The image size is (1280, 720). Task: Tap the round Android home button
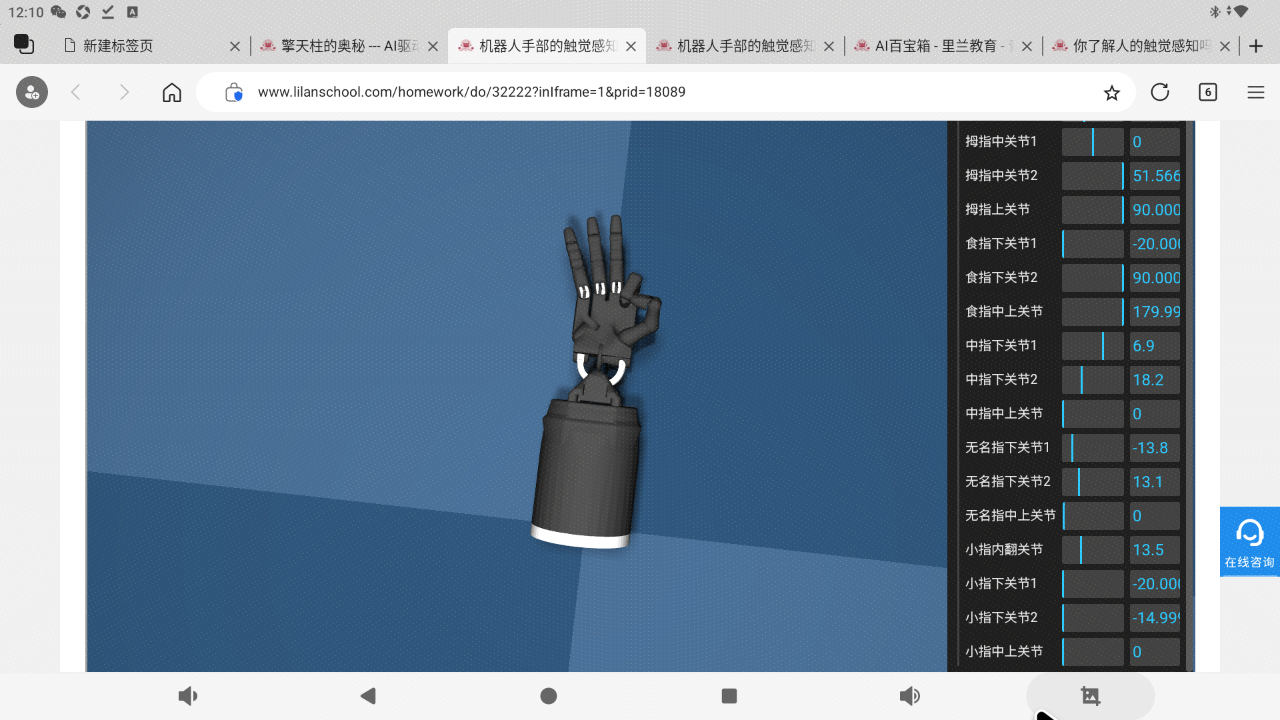pyautogui.click(x=548, y=696)
